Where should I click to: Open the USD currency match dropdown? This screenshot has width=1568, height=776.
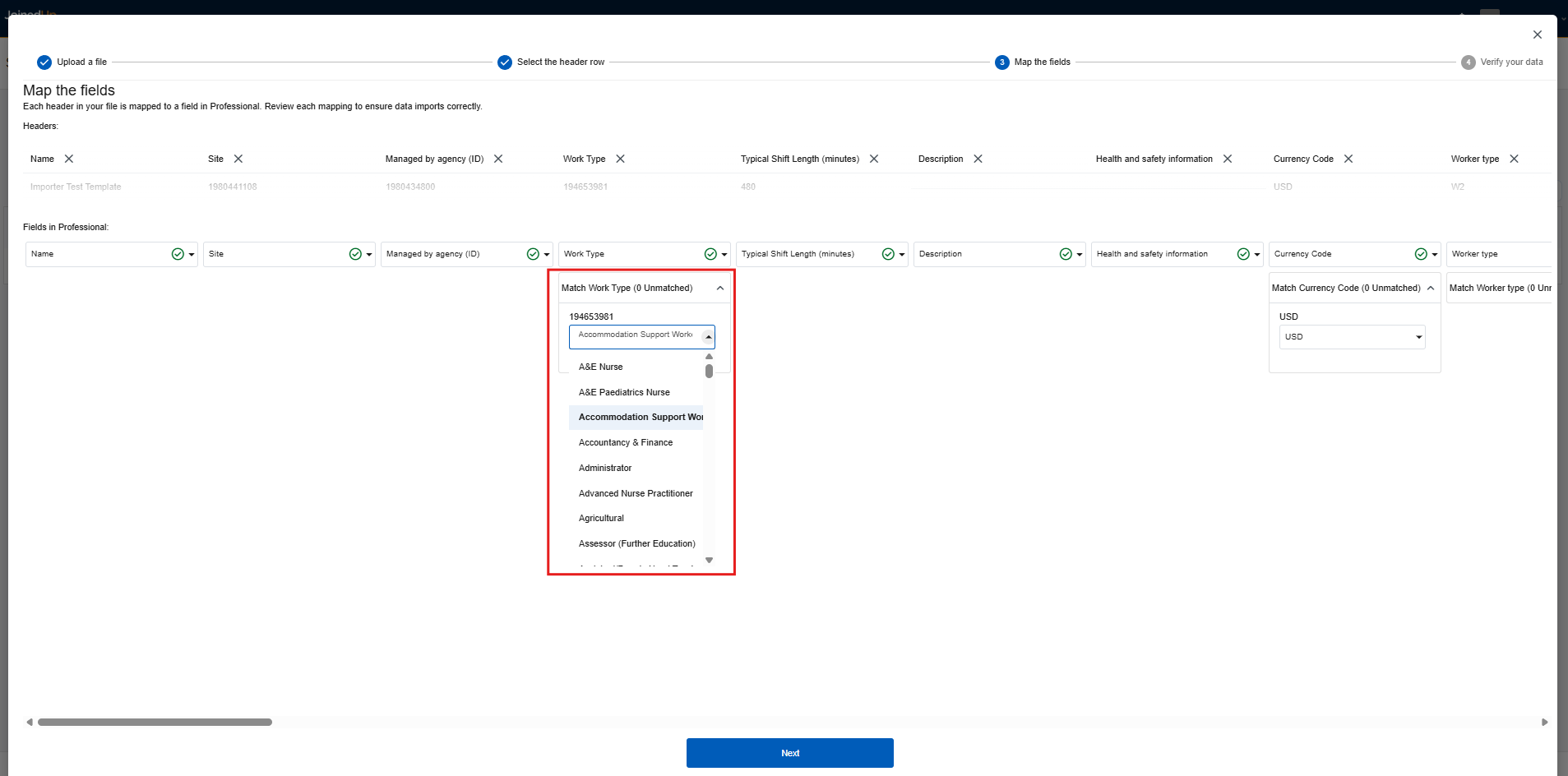[1352, 337]
